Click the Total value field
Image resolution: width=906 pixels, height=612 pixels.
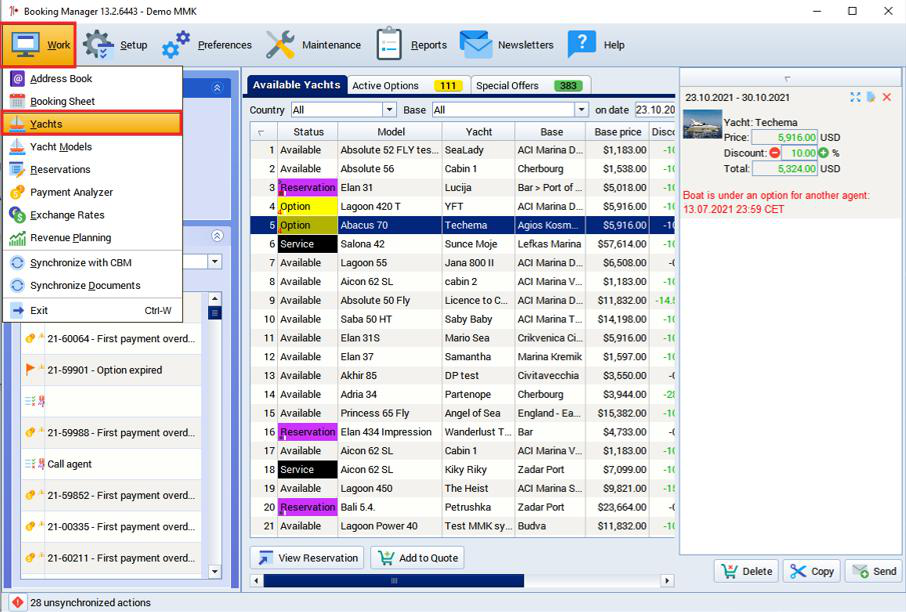coord(784,169)
